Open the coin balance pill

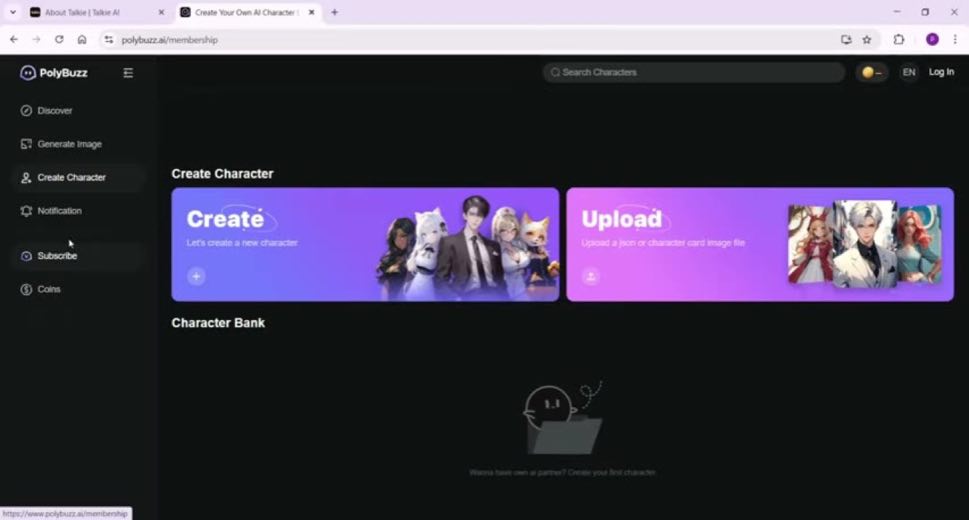(x=872, y=72)
